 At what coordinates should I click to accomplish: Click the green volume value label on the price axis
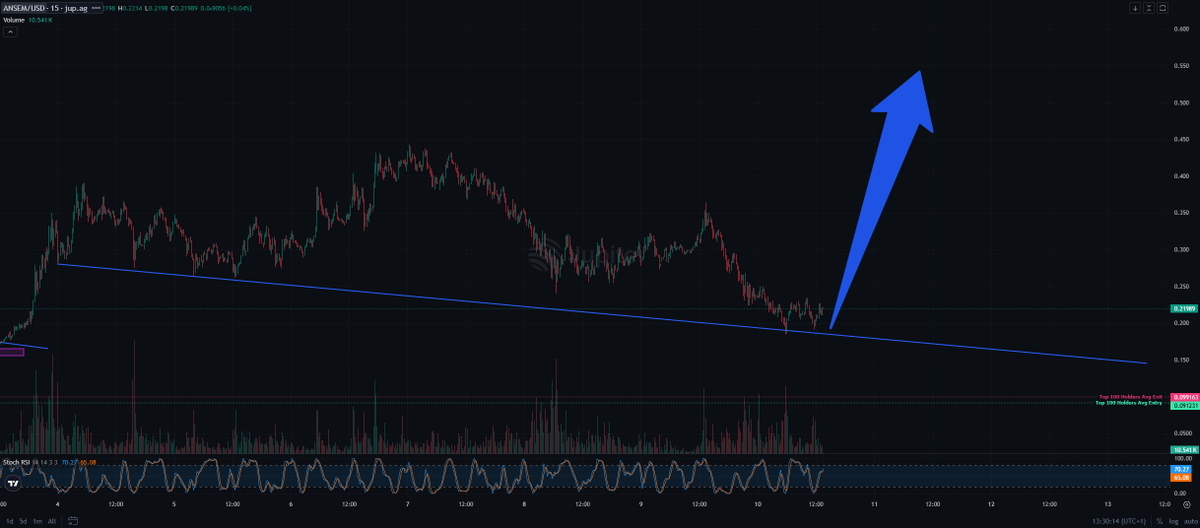click(x=1183, y=450)
